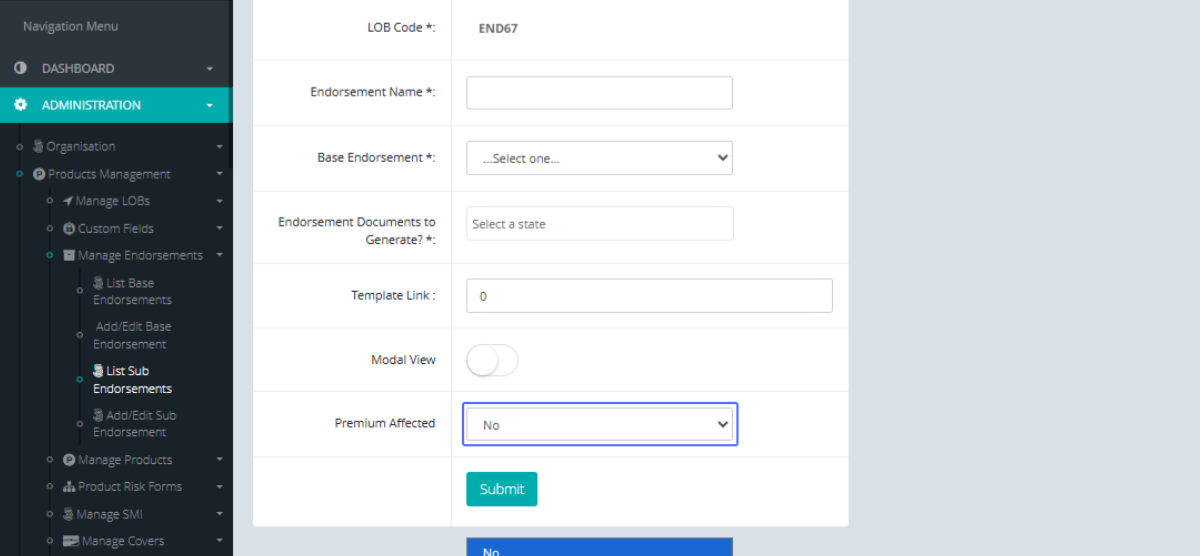Image resolution: width=1200 pixels, height=556 pixels.
Task: Open the Premium Affected dropdown
Action: (599, 425)
